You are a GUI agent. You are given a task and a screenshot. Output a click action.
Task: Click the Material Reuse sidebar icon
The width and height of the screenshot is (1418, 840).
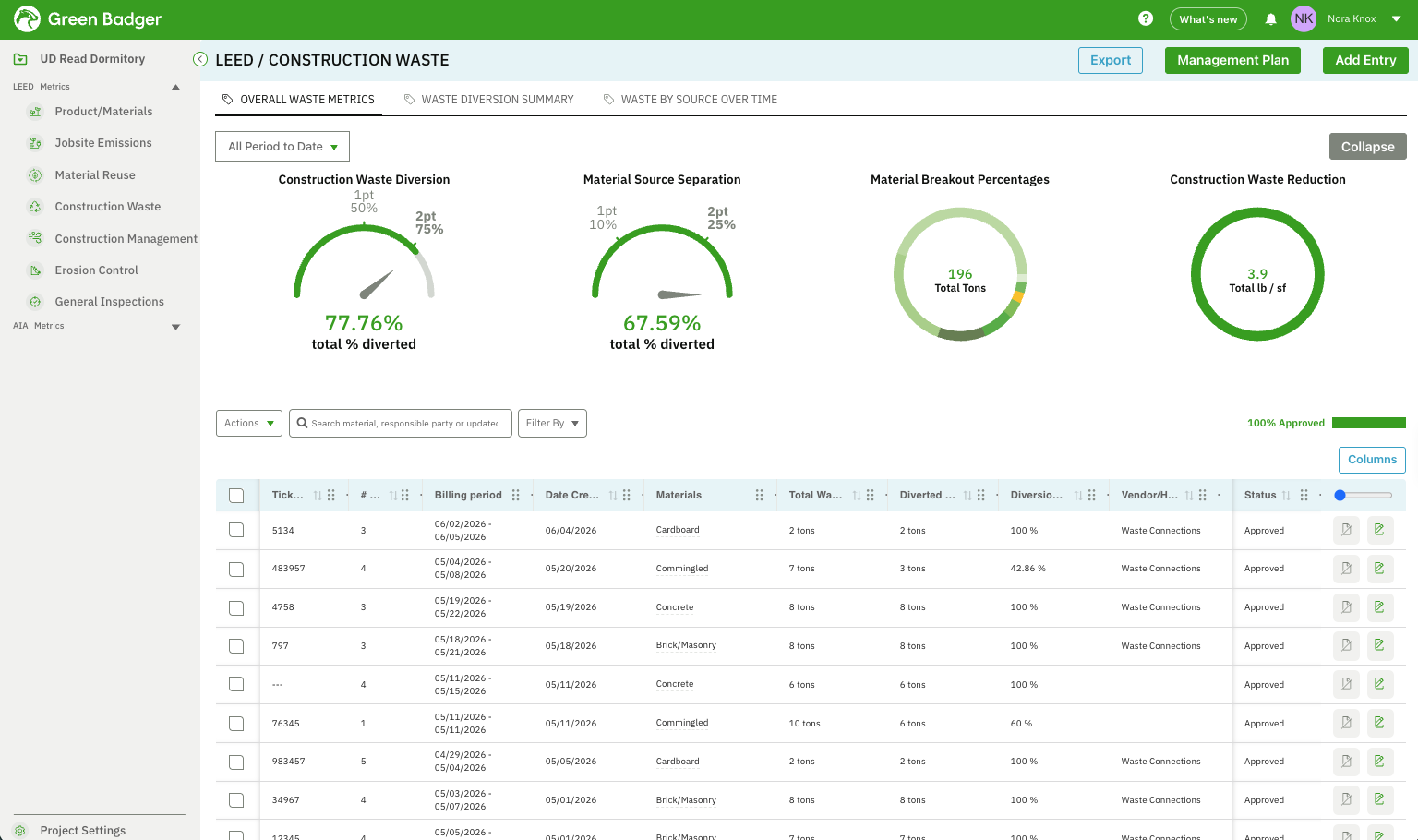(35, 175)
